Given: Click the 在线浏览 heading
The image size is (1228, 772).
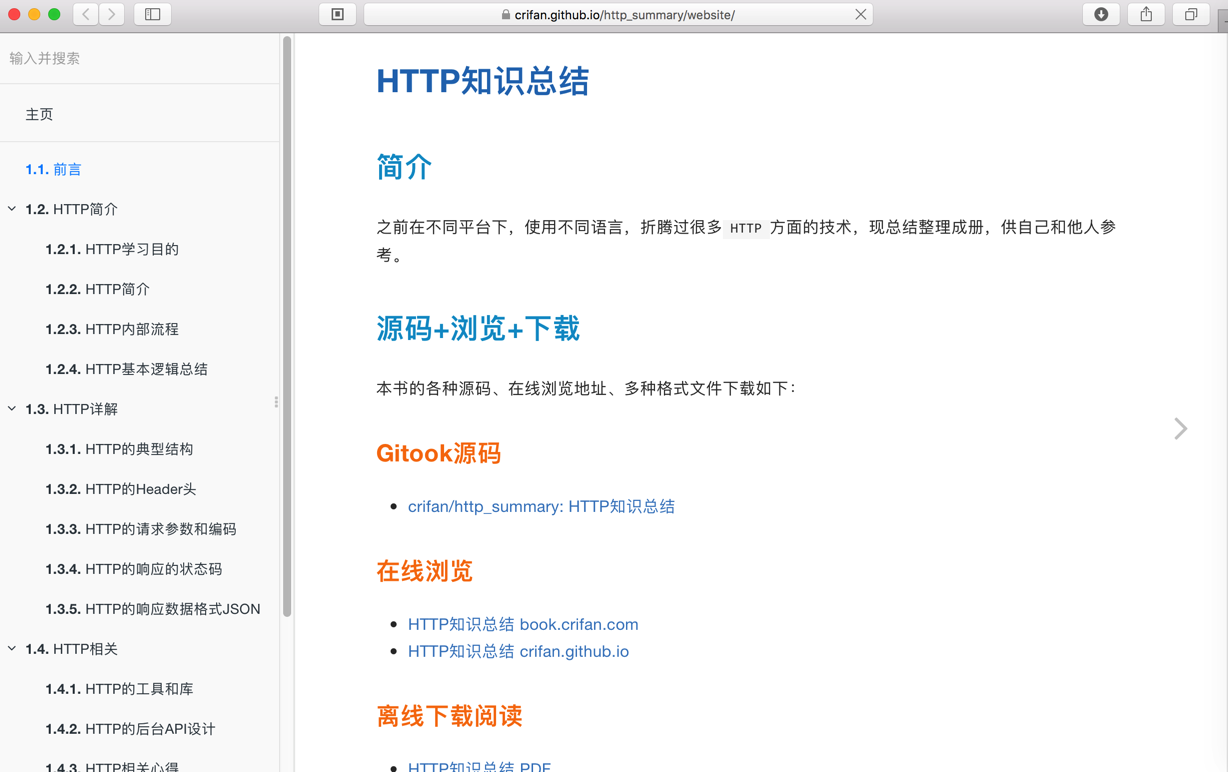Looking at the screenshot, I should click(x=424, y=571).
